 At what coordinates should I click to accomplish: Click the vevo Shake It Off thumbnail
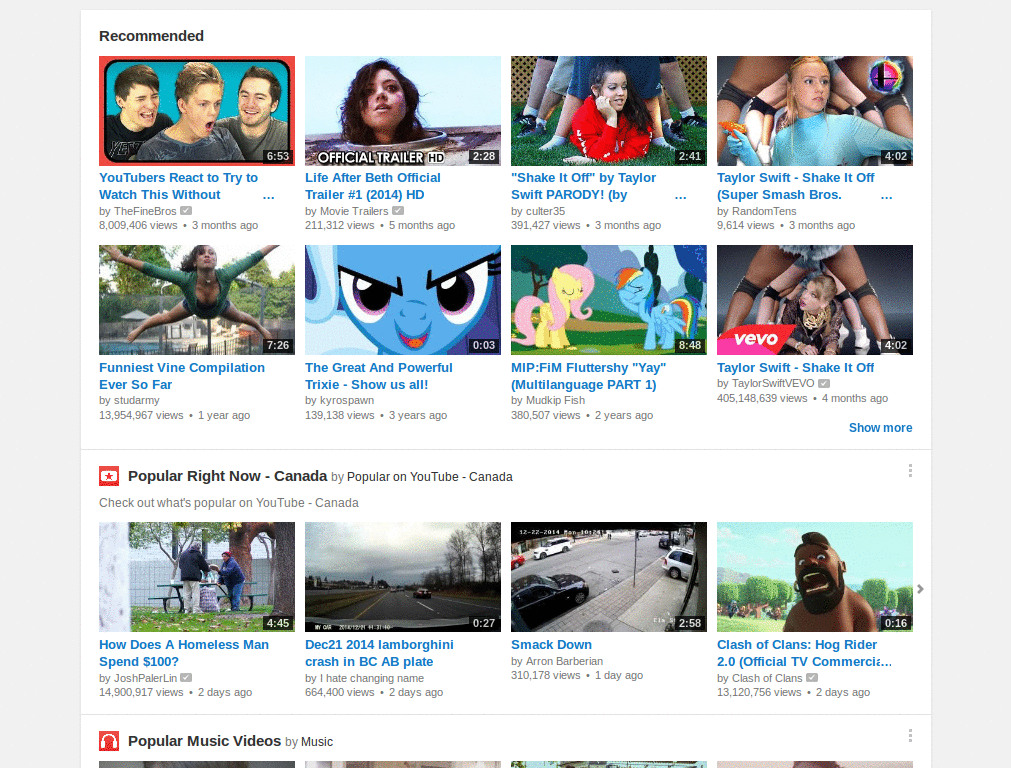[x=814, y=300]
